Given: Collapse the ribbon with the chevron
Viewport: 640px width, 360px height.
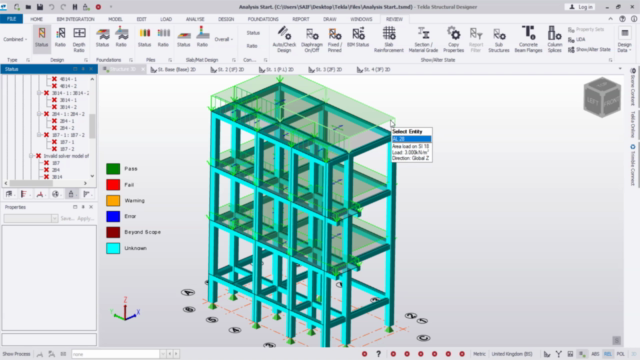Looking at the screenshot, I should coord(611,19).
